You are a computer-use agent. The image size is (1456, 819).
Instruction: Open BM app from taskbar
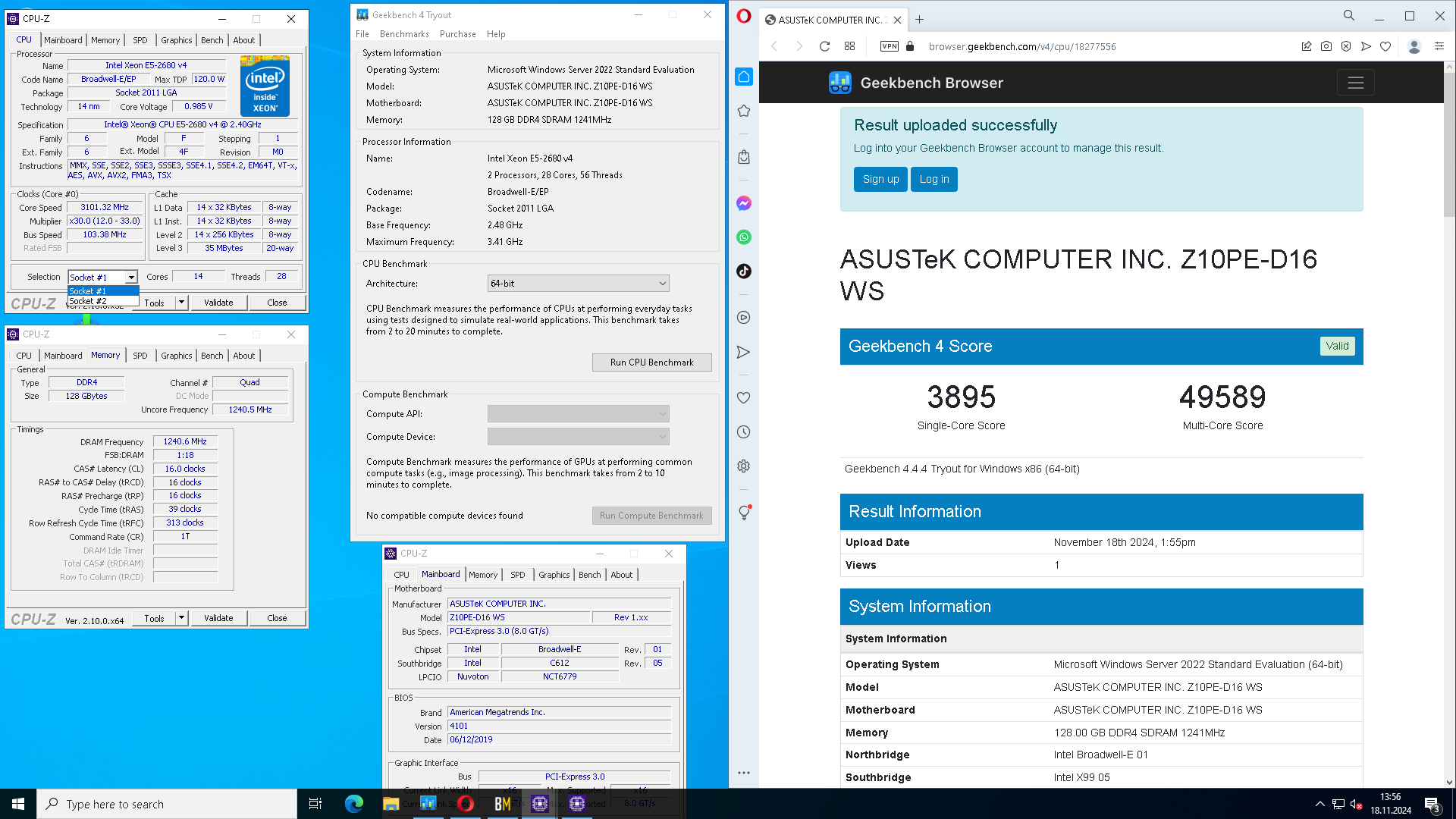coord(503,804)
